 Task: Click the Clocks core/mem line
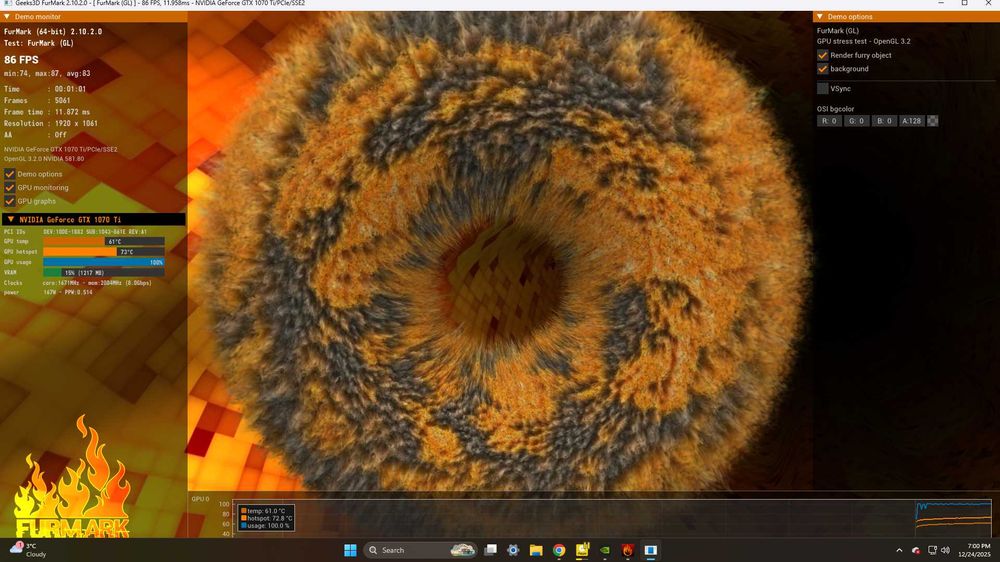(x=78, y=283)
